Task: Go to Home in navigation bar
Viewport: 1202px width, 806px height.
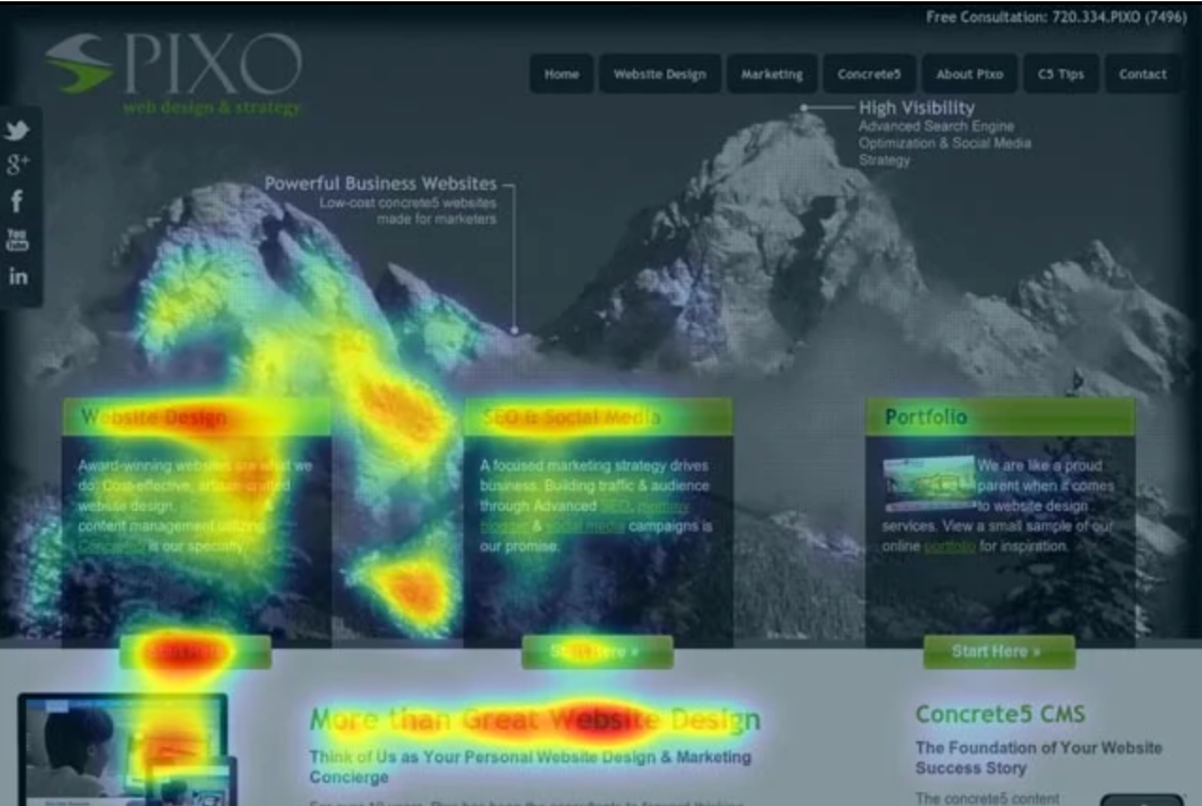Action: pos(561,74)
